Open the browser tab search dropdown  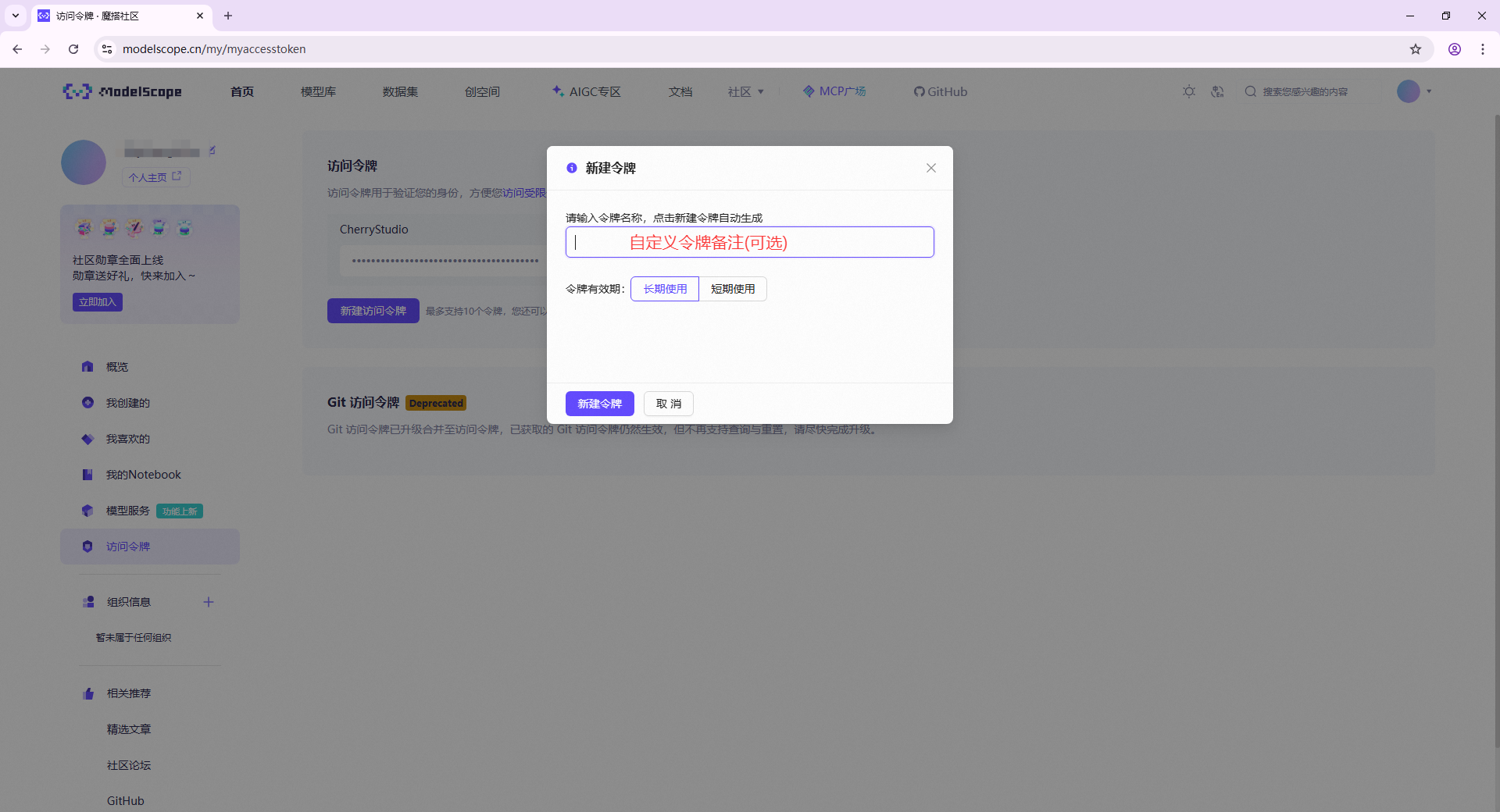click(x=15, y=16)
